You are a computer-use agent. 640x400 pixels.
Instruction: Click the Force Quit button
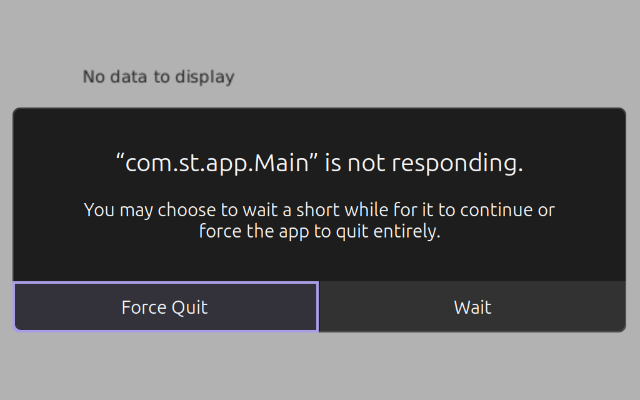tap(165, 307)
